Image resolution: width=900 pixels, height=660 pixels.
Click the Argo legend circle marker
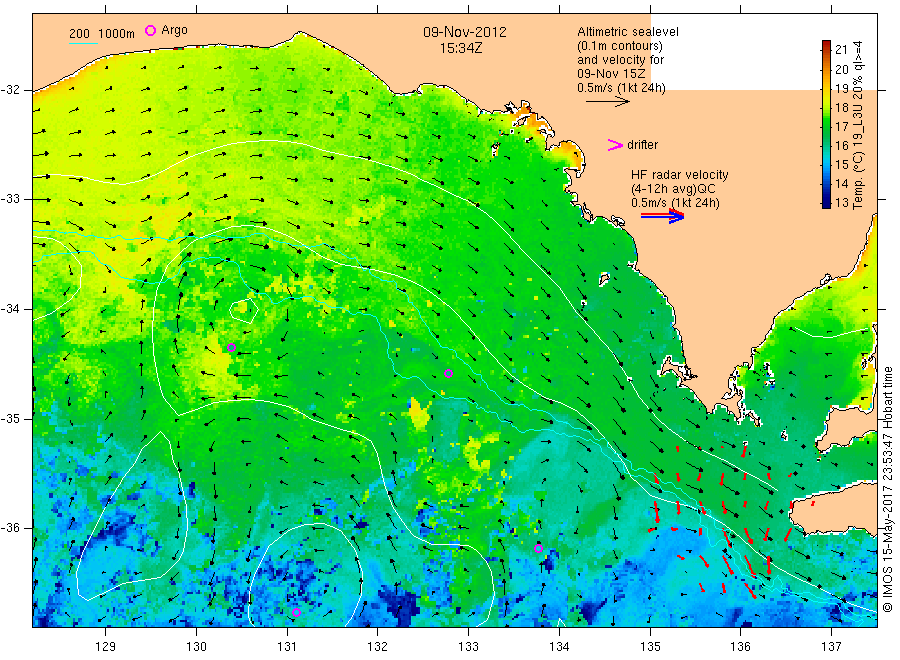150,30
